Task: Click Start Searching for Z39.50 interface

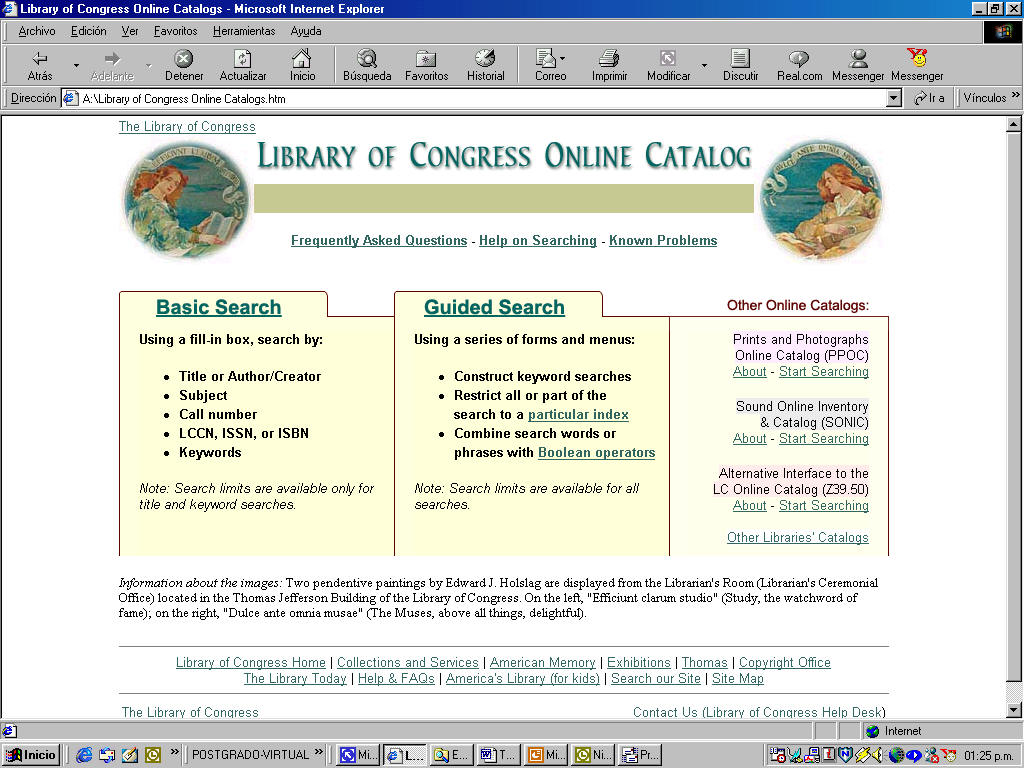Action: pos(824,505)
